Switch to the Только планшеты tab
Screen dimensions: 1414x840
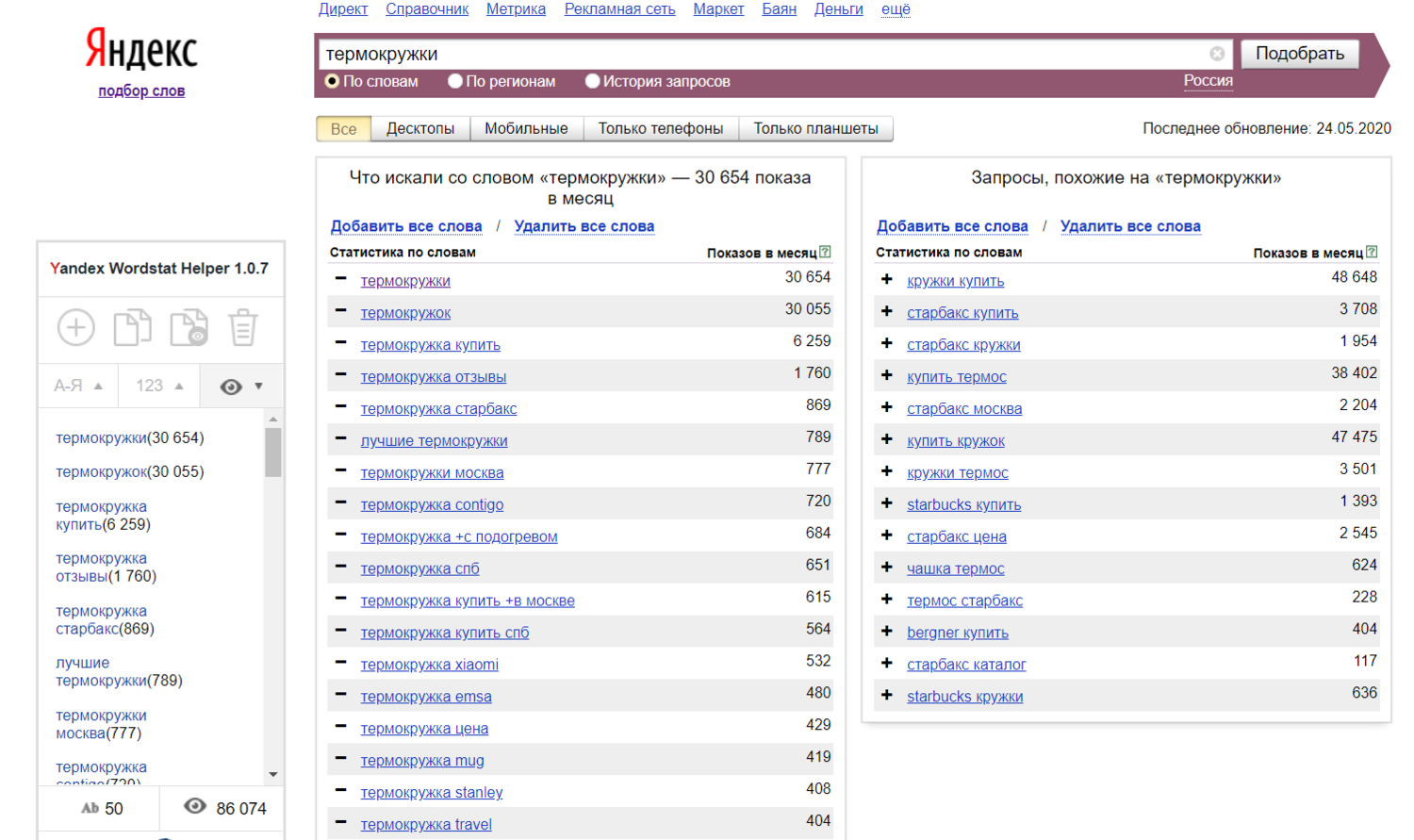(x=815, y=129)
